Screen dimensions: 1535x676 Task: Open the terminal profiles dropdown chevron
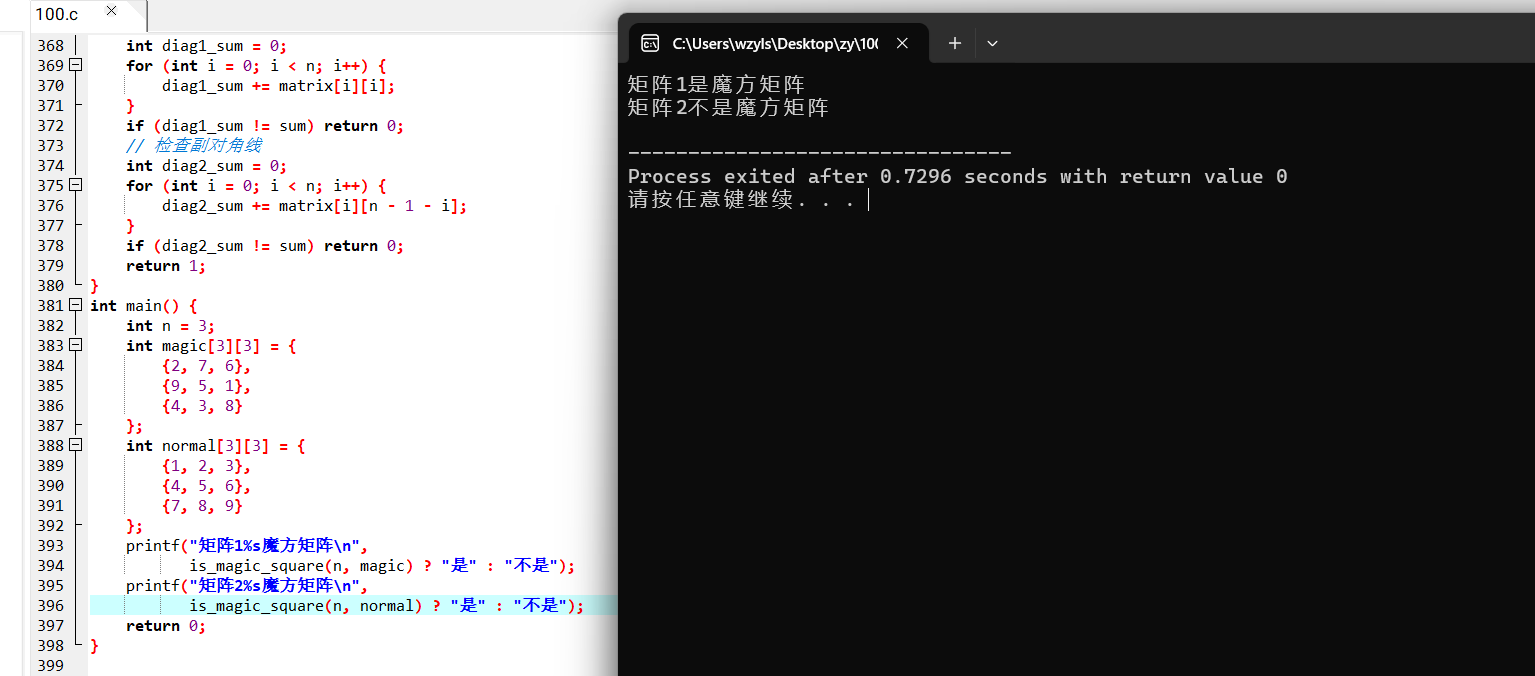coord(992,43)
